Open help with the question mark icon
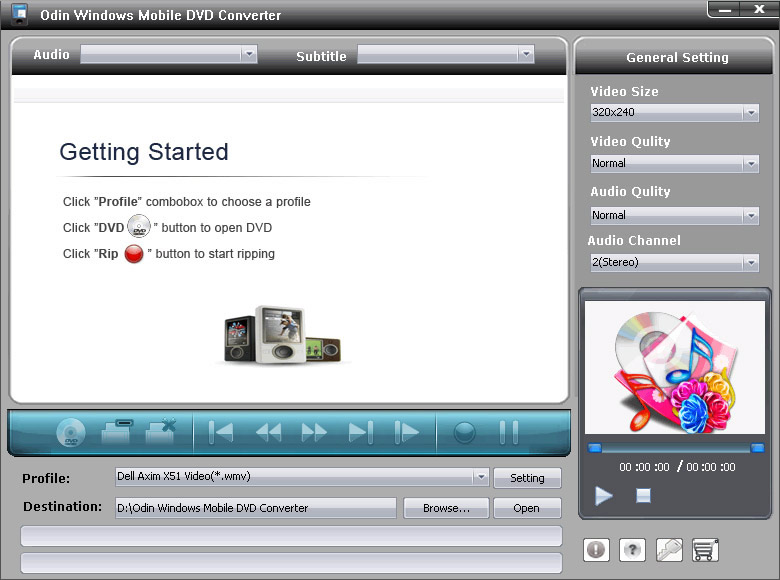 632,550
